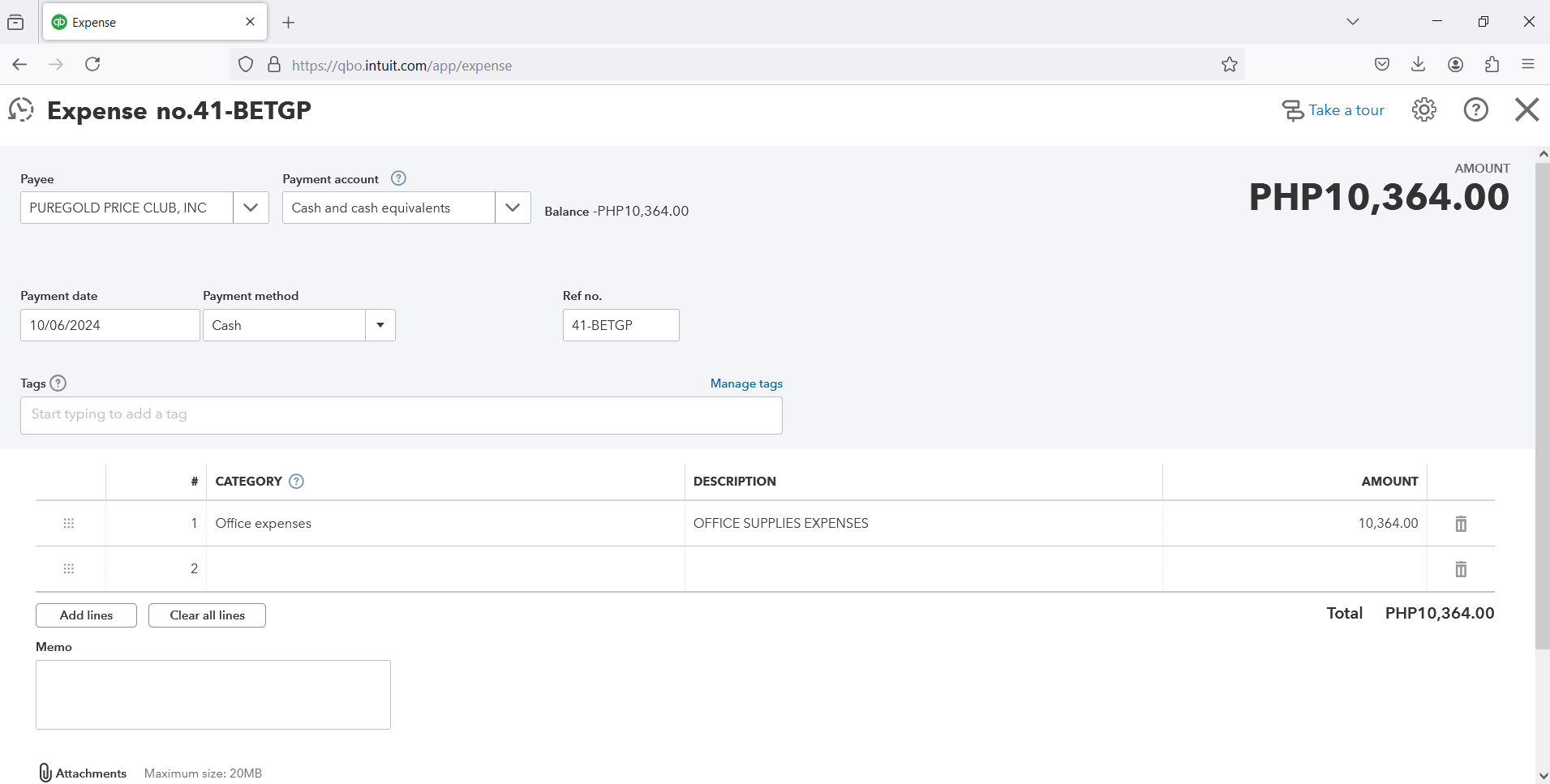This screenshot has height=784, width=1550.
Task: Select the Office expenses category cell
Action: [x=445, y=524]
